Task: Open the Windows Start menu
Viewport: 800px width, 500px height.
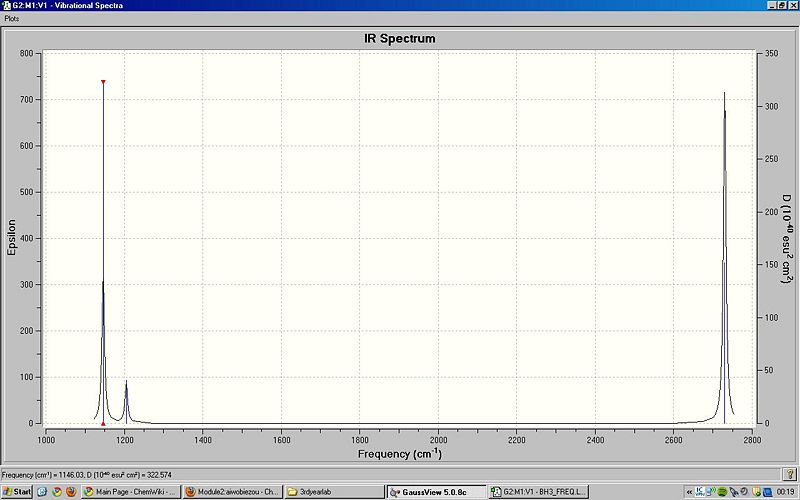Action: [17, 492]
